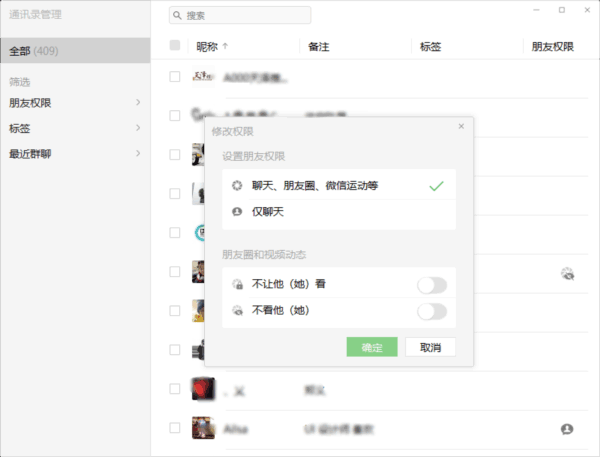
Task: Enable the 不让他（她）看 toggle
Action: pos(431,285)
